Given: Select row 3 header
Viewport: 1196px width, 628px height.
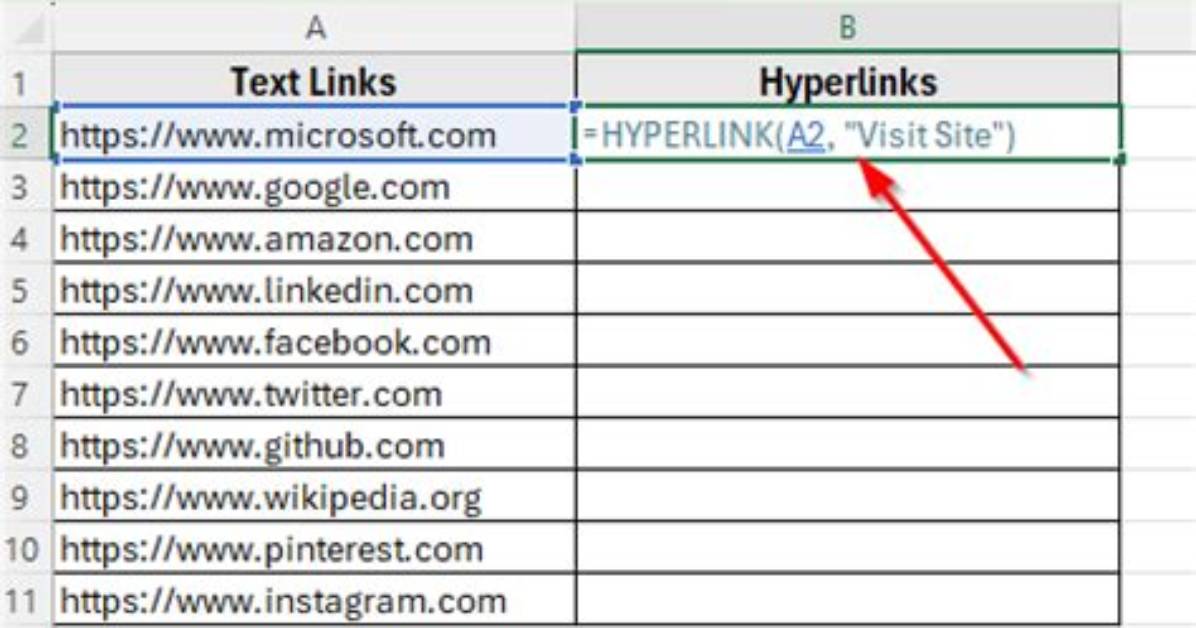Looking at the screenshot, I should 26,187.
